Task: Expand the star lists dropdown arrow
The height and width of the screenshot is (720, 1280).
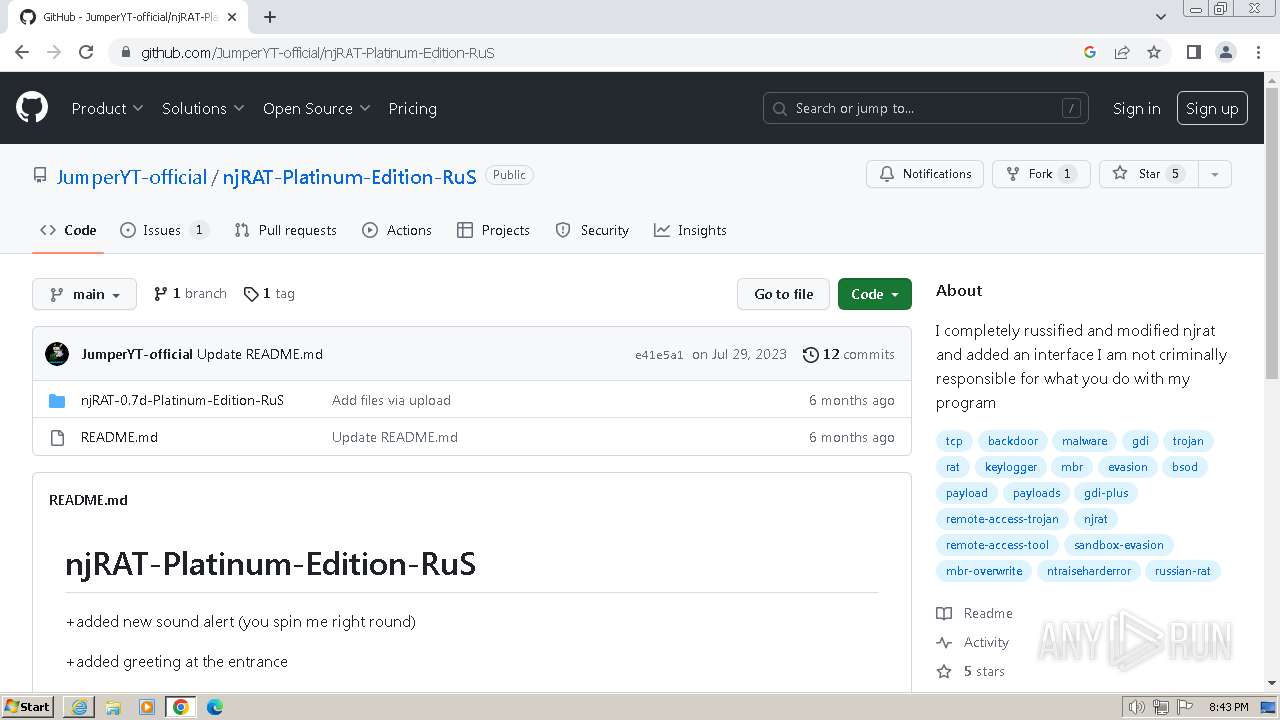Action: (x=1214, y=174)
